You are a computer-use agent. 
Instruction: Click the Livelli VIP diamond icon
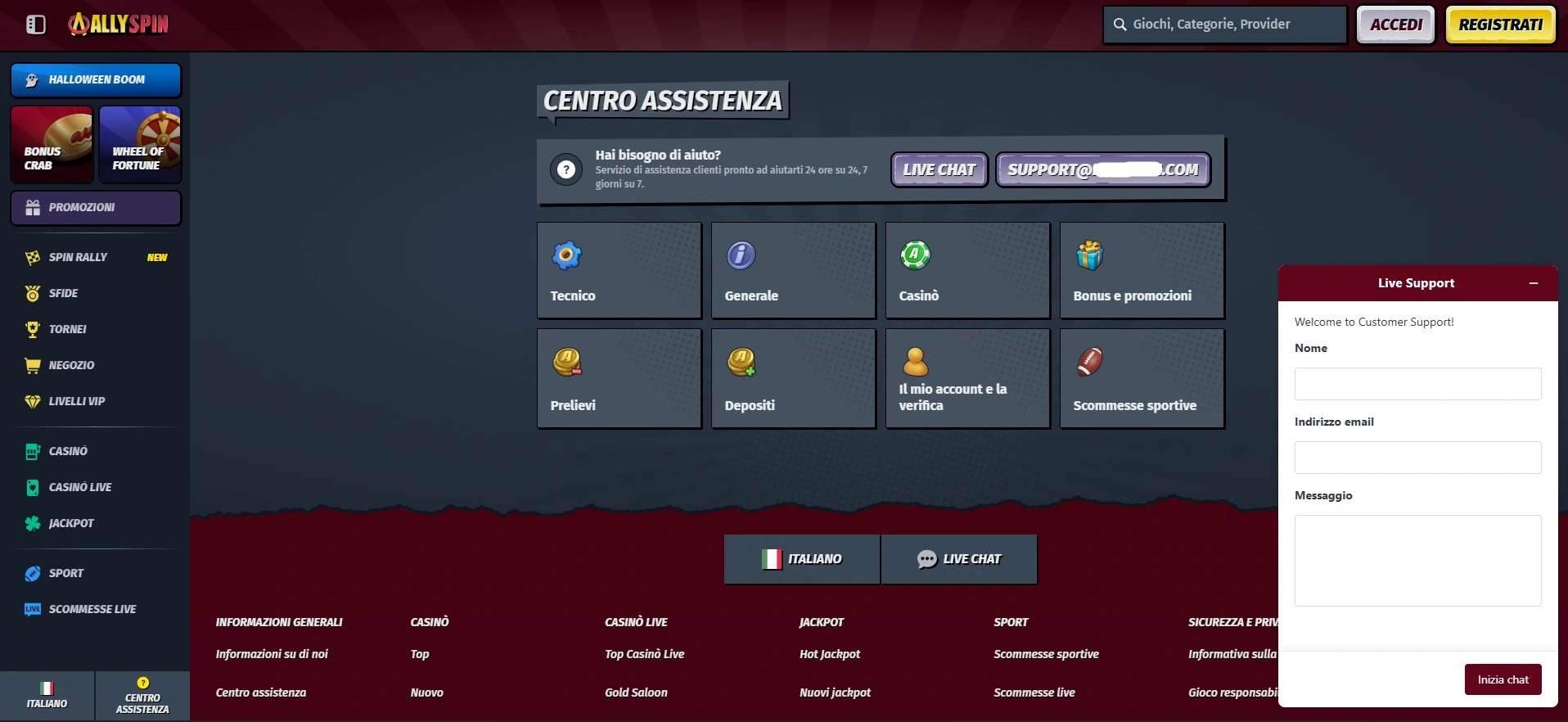pos(33,401)
